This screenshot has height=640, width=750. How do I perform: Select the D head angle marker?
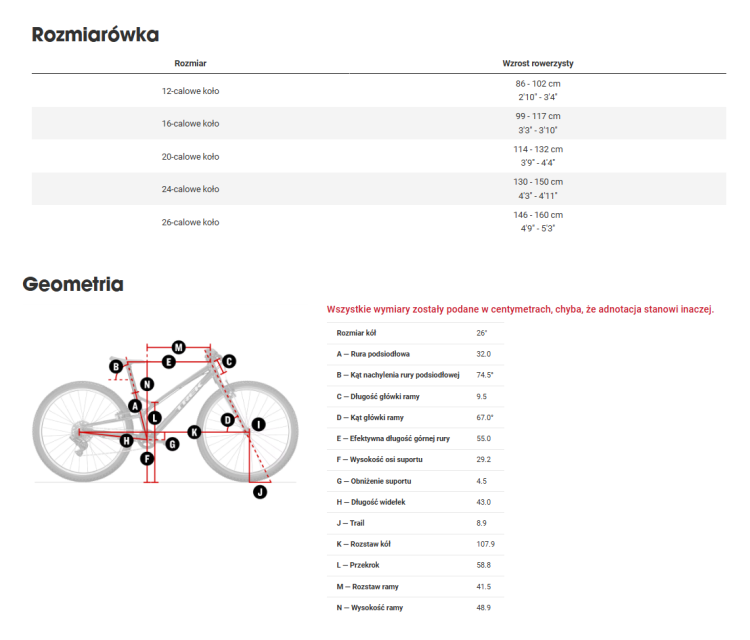pos(228,420)
